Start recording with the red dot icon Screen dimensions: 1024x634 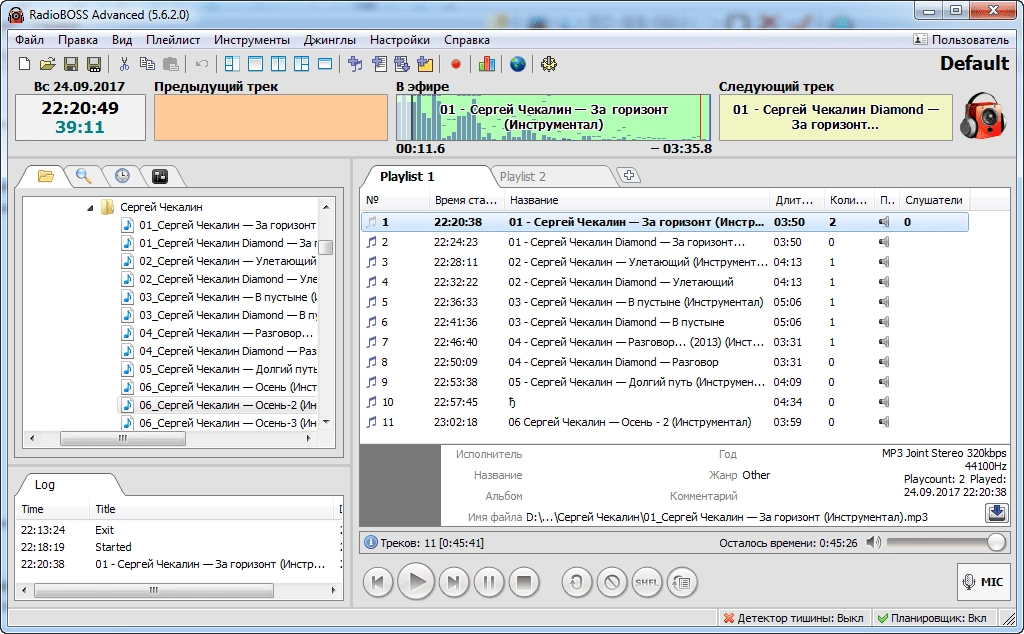click(456, 64)
